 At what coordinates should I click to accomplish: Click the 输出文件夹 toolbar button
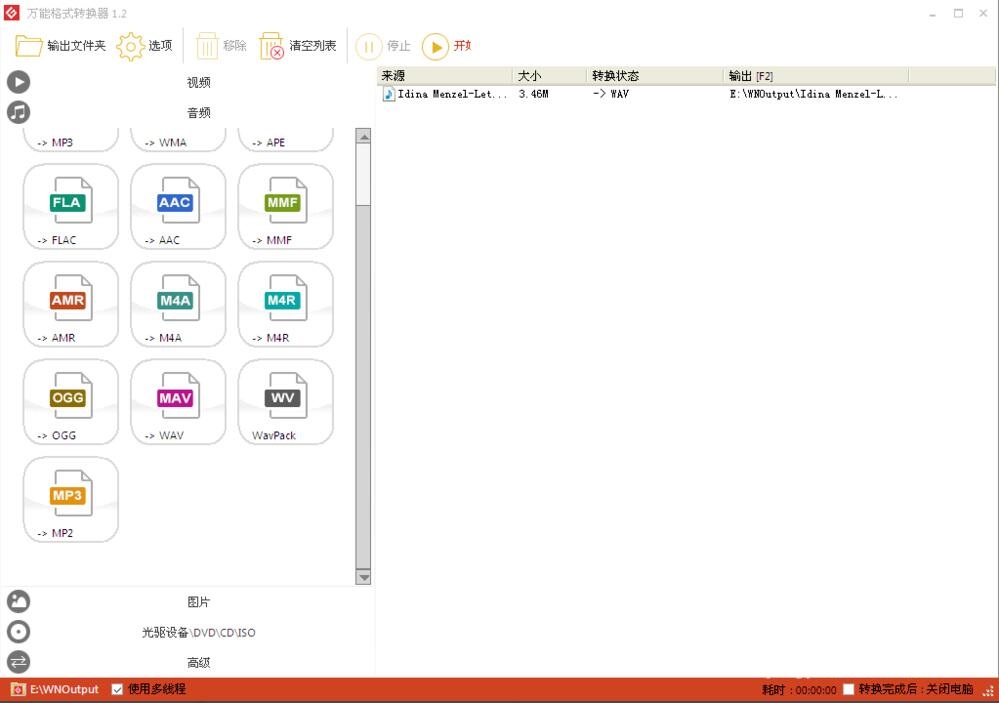pos(61,46)
